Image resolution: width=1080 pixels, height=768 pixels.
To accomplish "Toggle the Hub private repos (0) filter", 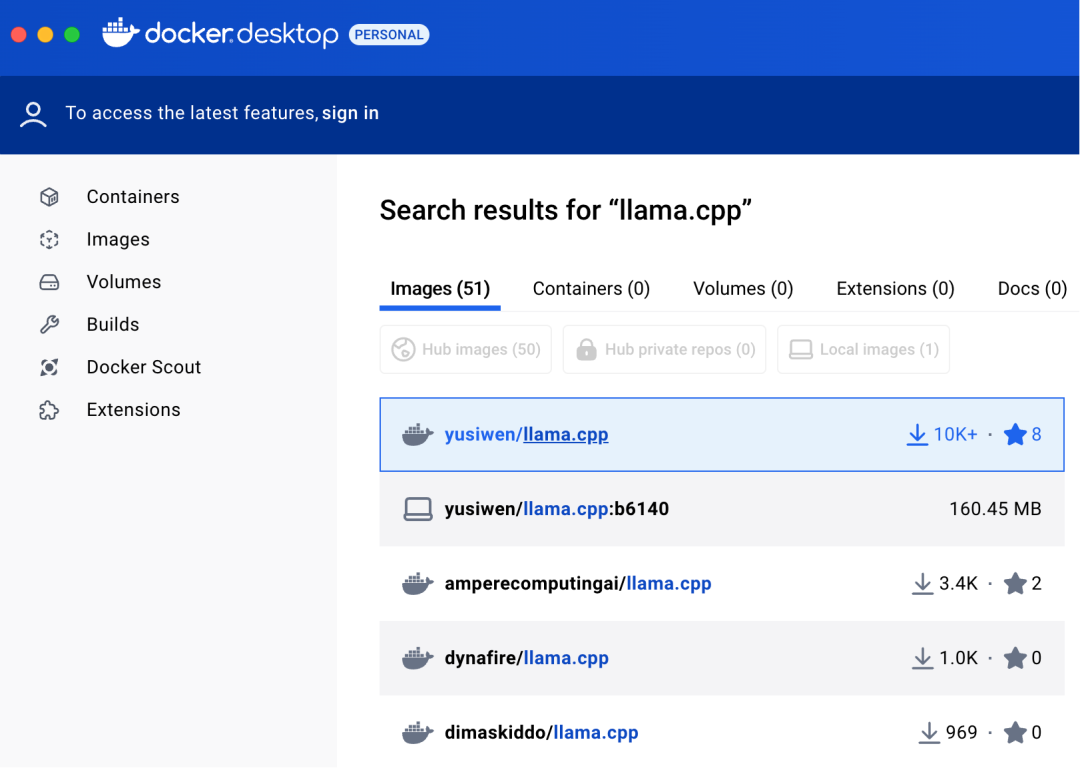I will point(664,349).
